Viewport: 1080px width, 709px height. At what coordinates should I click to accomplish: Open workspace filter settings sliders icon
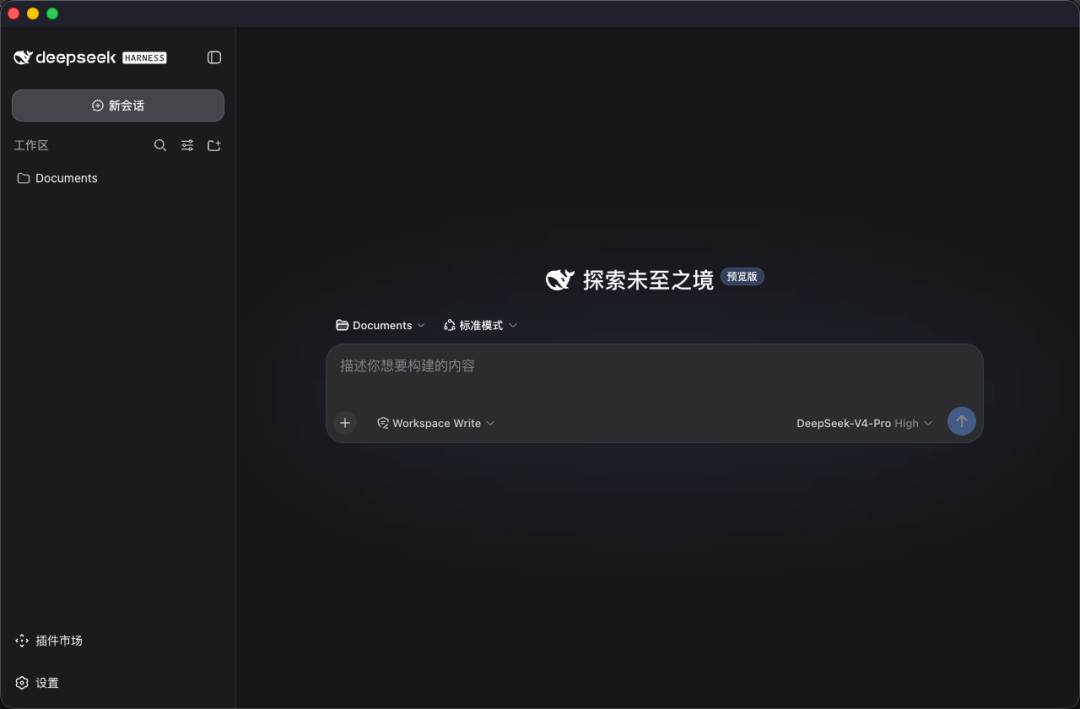click(x=187, y=145)
